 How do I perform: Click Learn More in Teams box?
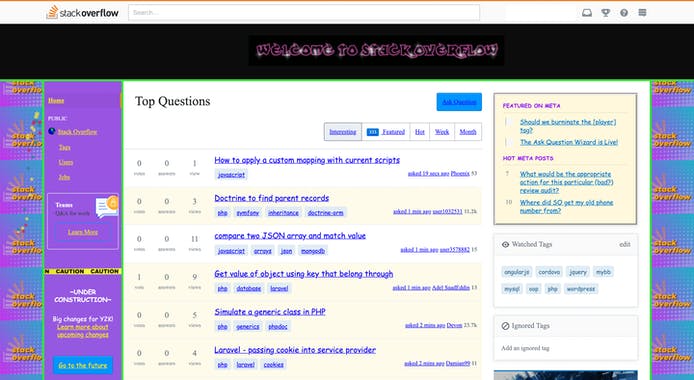pos(83,232)
